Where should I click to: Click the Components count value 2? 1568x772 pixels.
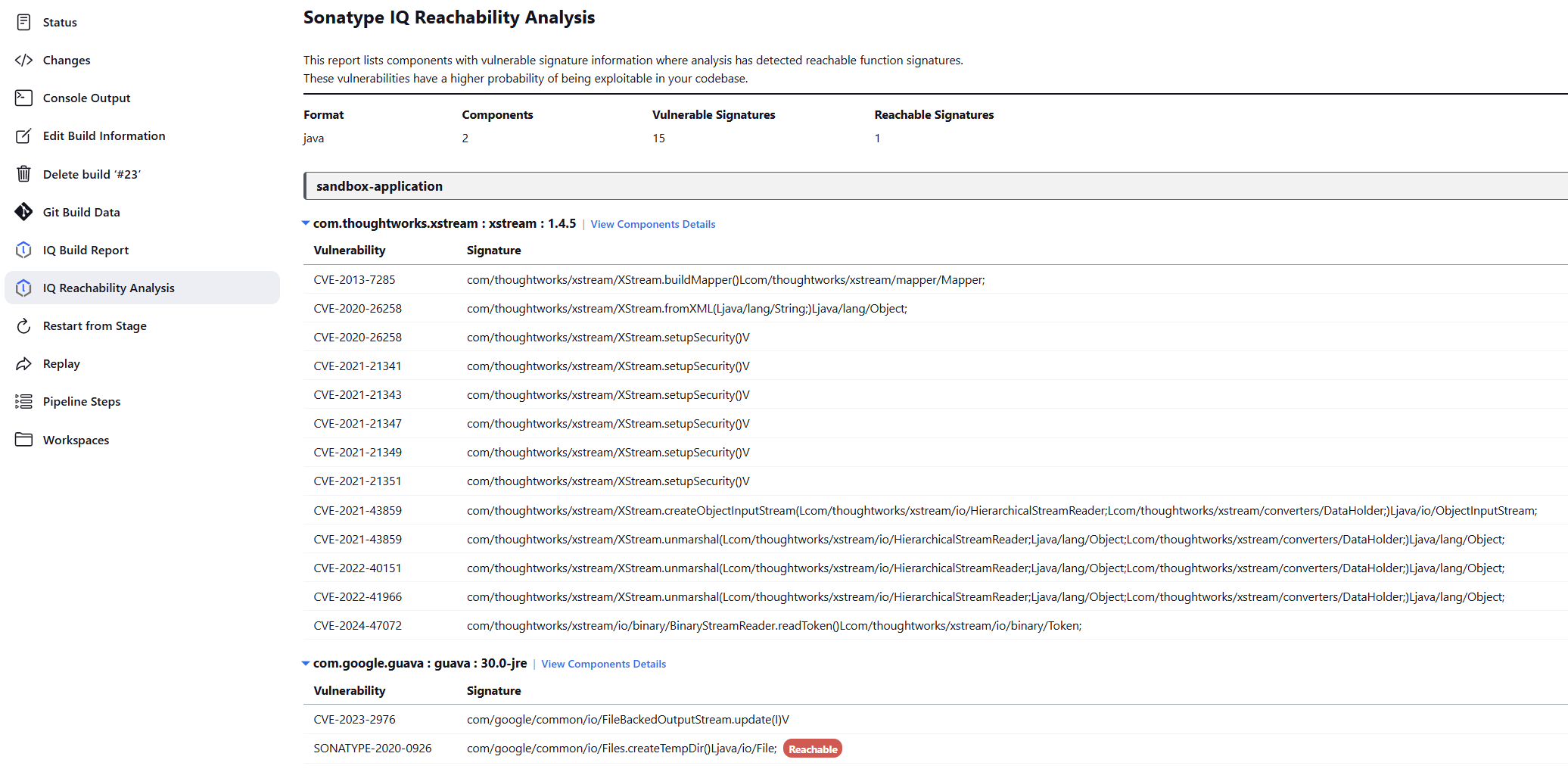(465, 138)
